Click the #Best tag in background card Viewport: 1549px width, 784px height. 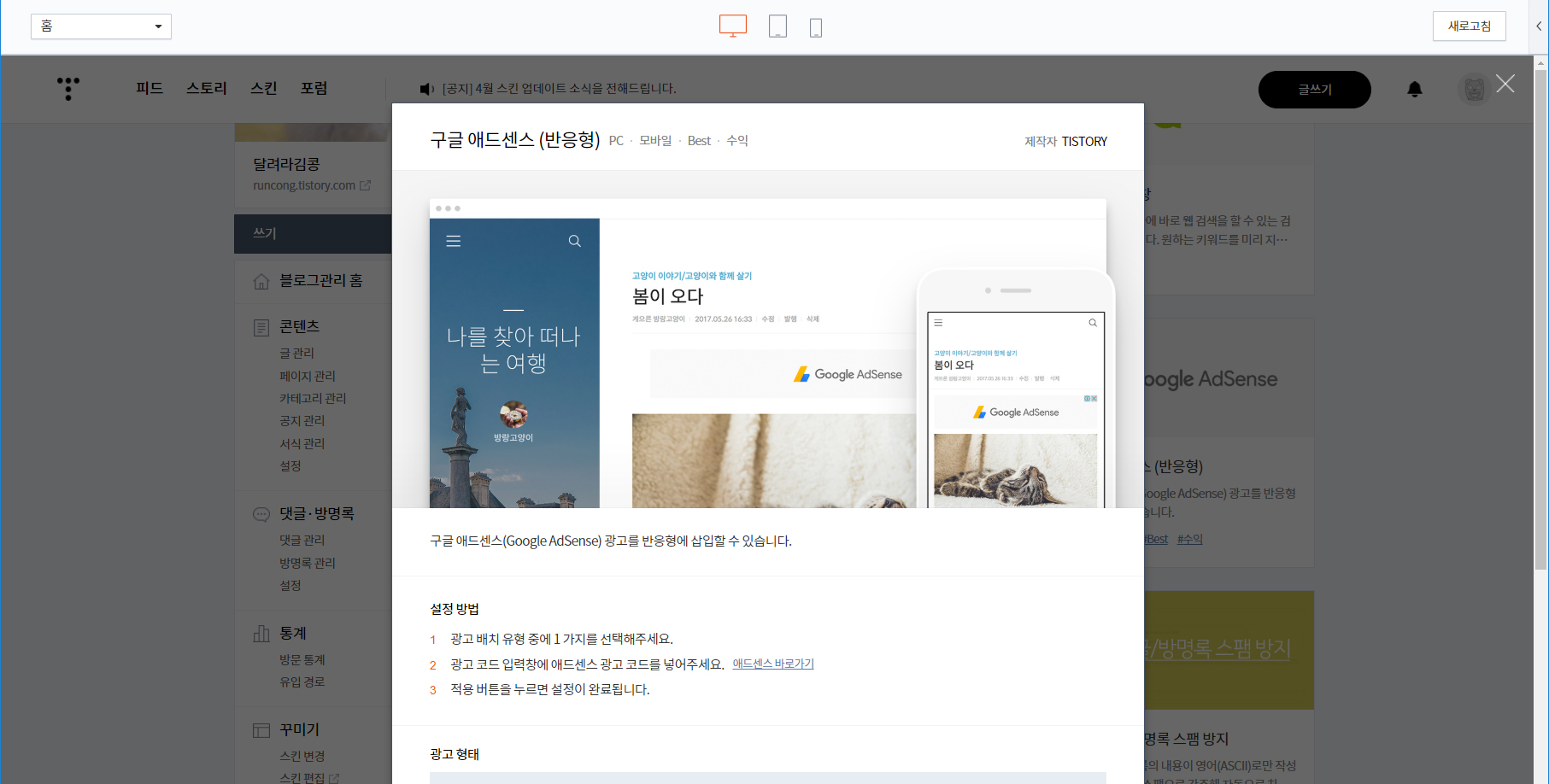pyautogui.click(x=1157, y=540)
